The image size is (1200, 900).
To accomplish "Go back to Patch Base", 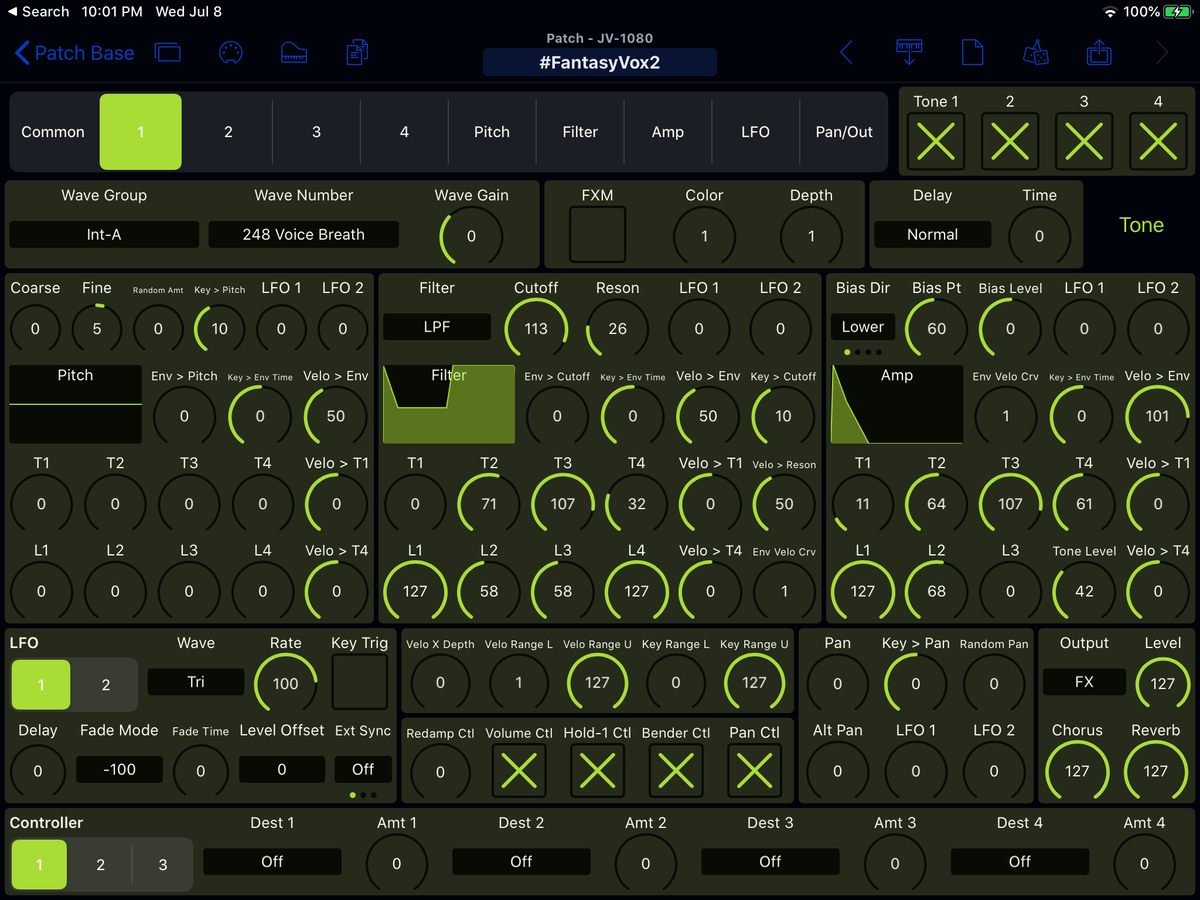I will tap(75, 53).
